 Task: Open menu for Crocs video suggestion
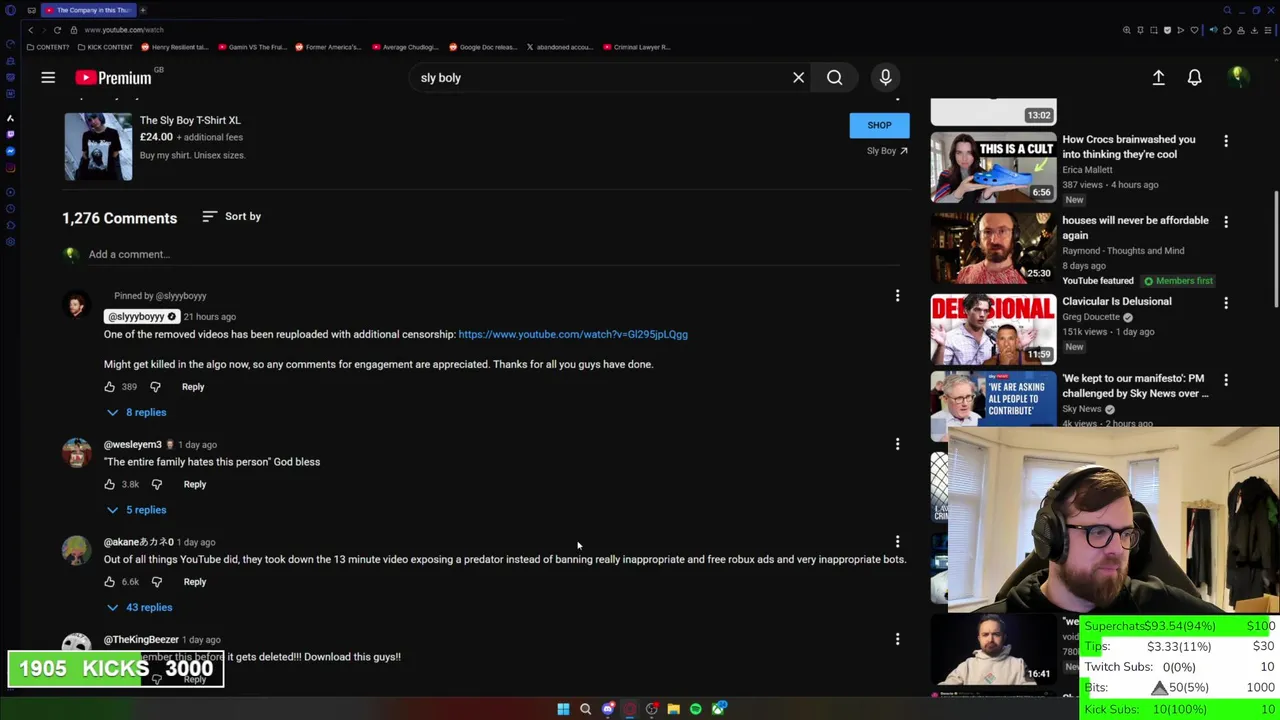(x=1226, y=141)
